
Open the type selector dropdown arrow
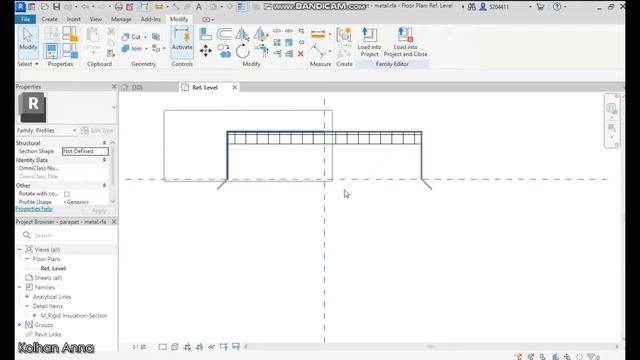point(114,108)
